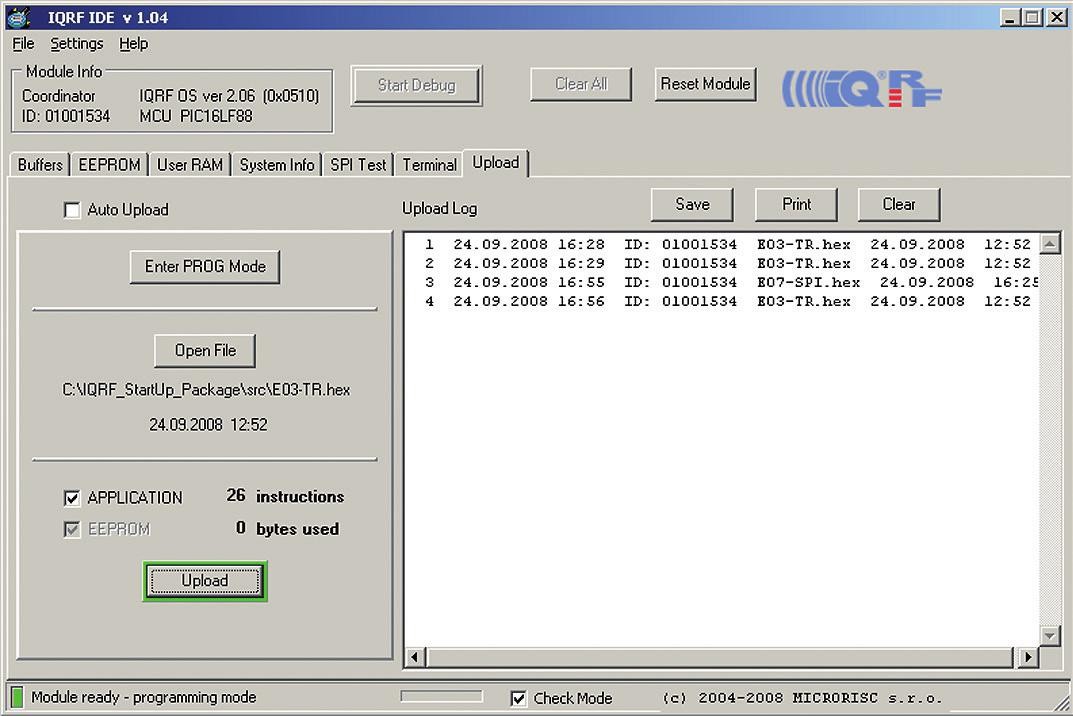The width and height of the screenshot is (1073, 716).
Task: Click the green module status indicator
Action: coord(17,697)
